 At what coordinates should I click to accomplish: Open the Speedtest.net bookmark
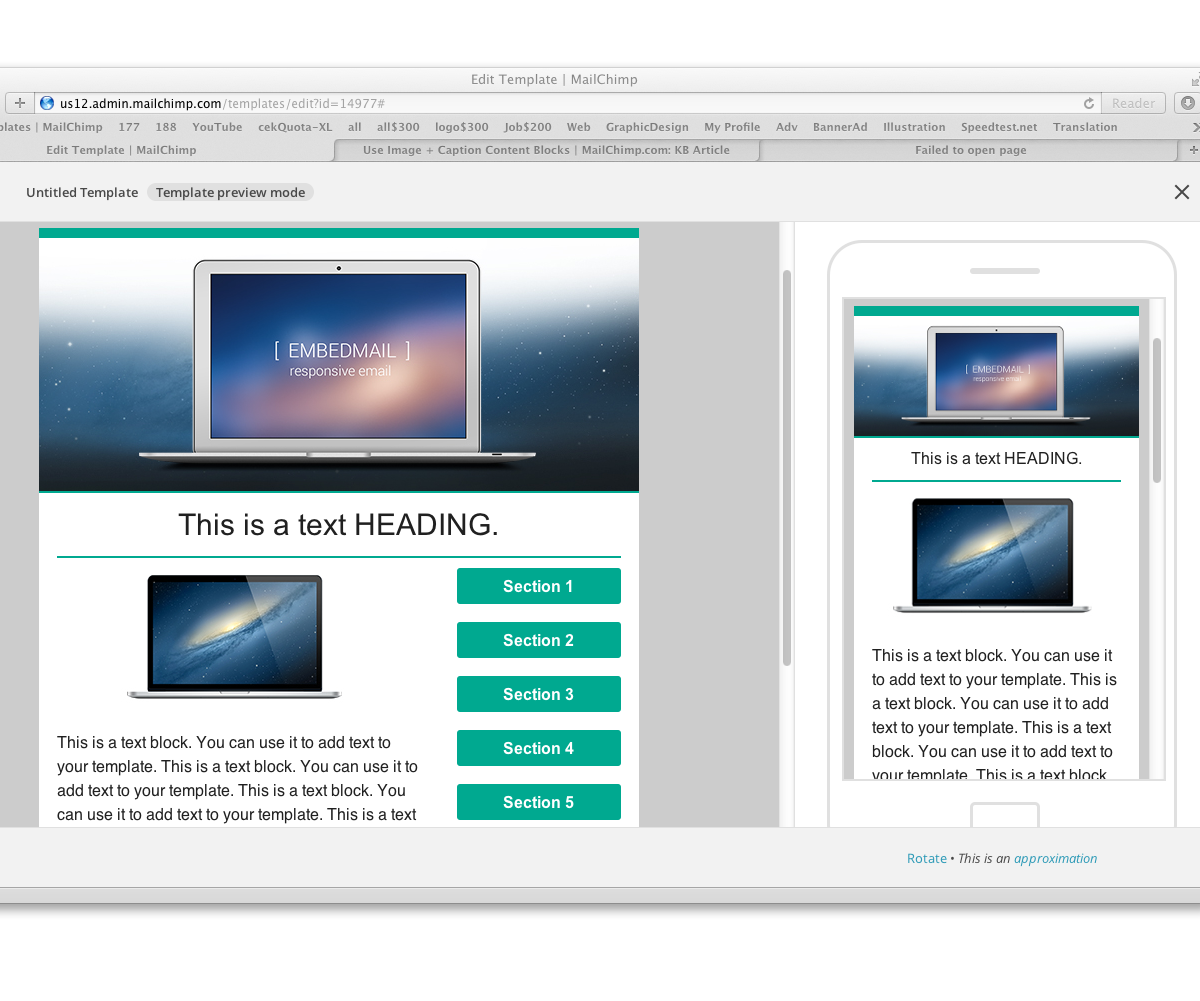[x=999, y=127]
